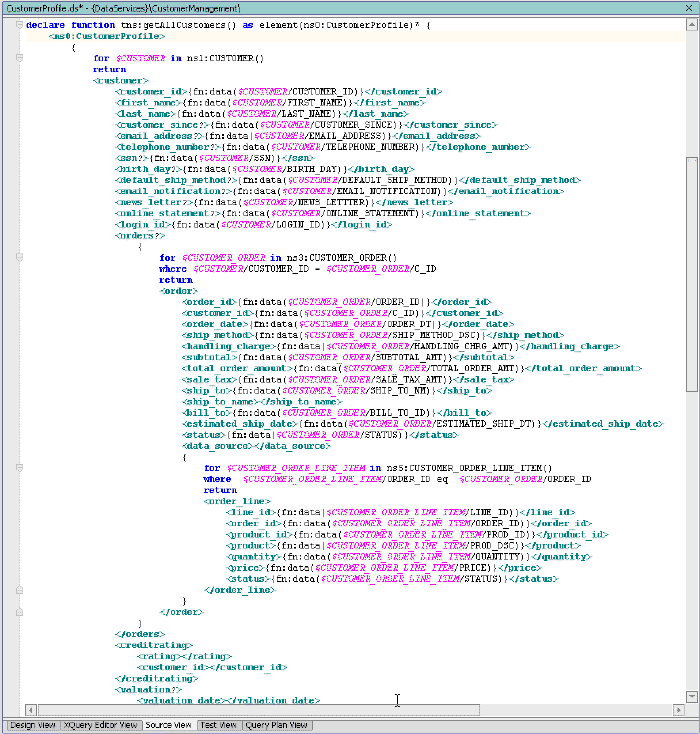Collapse the 'for $CUSTOMER_ORDER_LINE_ITEM' fold marker
The height and width of the screenshot is (734, 700).
19,468
